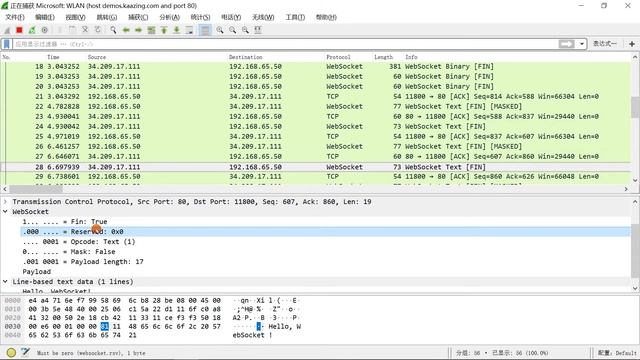Viewport: 640px width, 360px height.
Task: Open the 统计(S) menu
Action: [200, 17]
